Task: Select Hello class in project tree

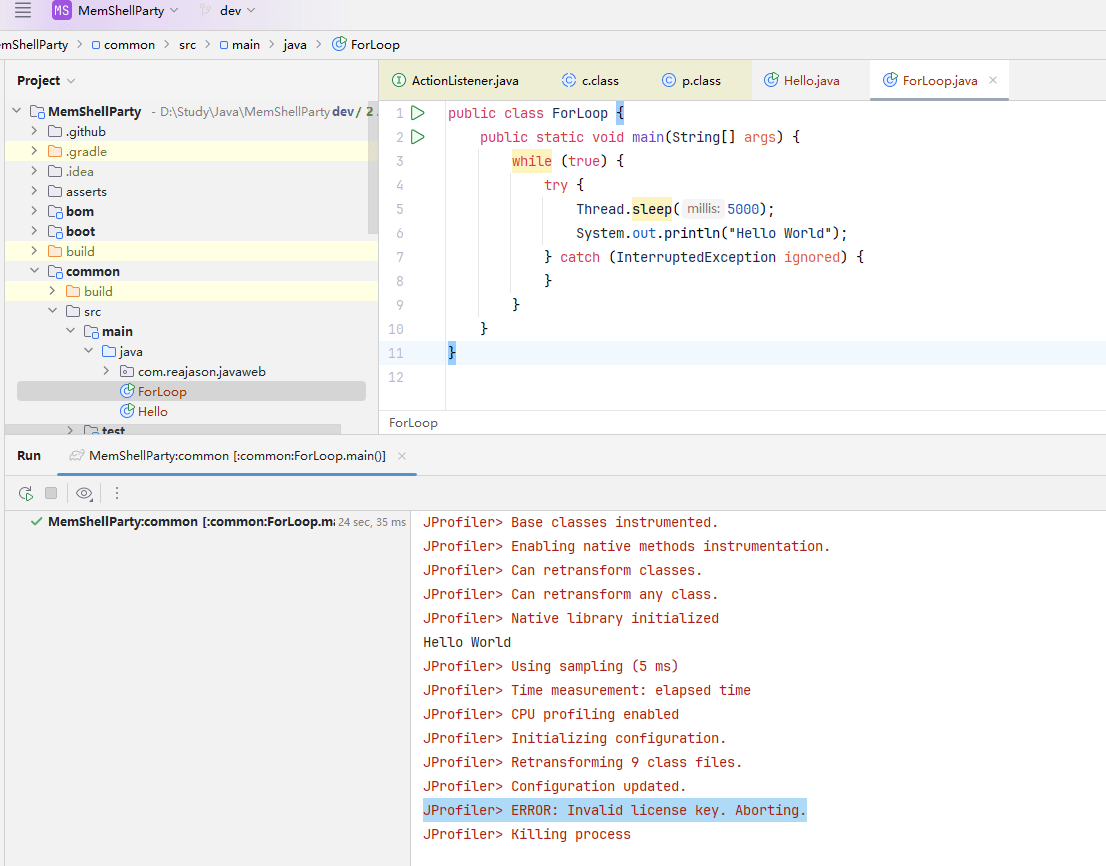Action: (152, 412)
